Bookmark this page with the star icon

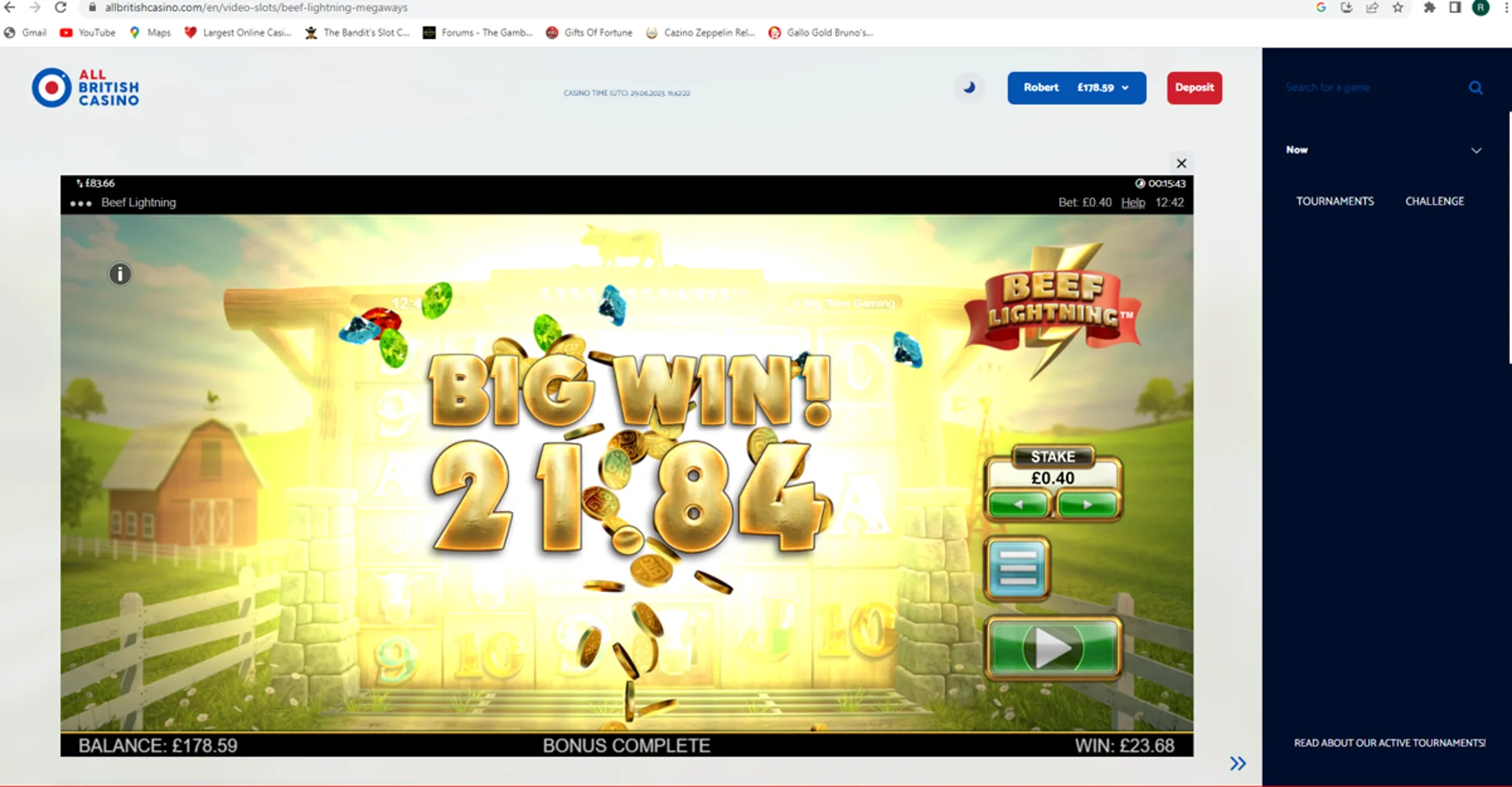click(x=1397, y=7)
